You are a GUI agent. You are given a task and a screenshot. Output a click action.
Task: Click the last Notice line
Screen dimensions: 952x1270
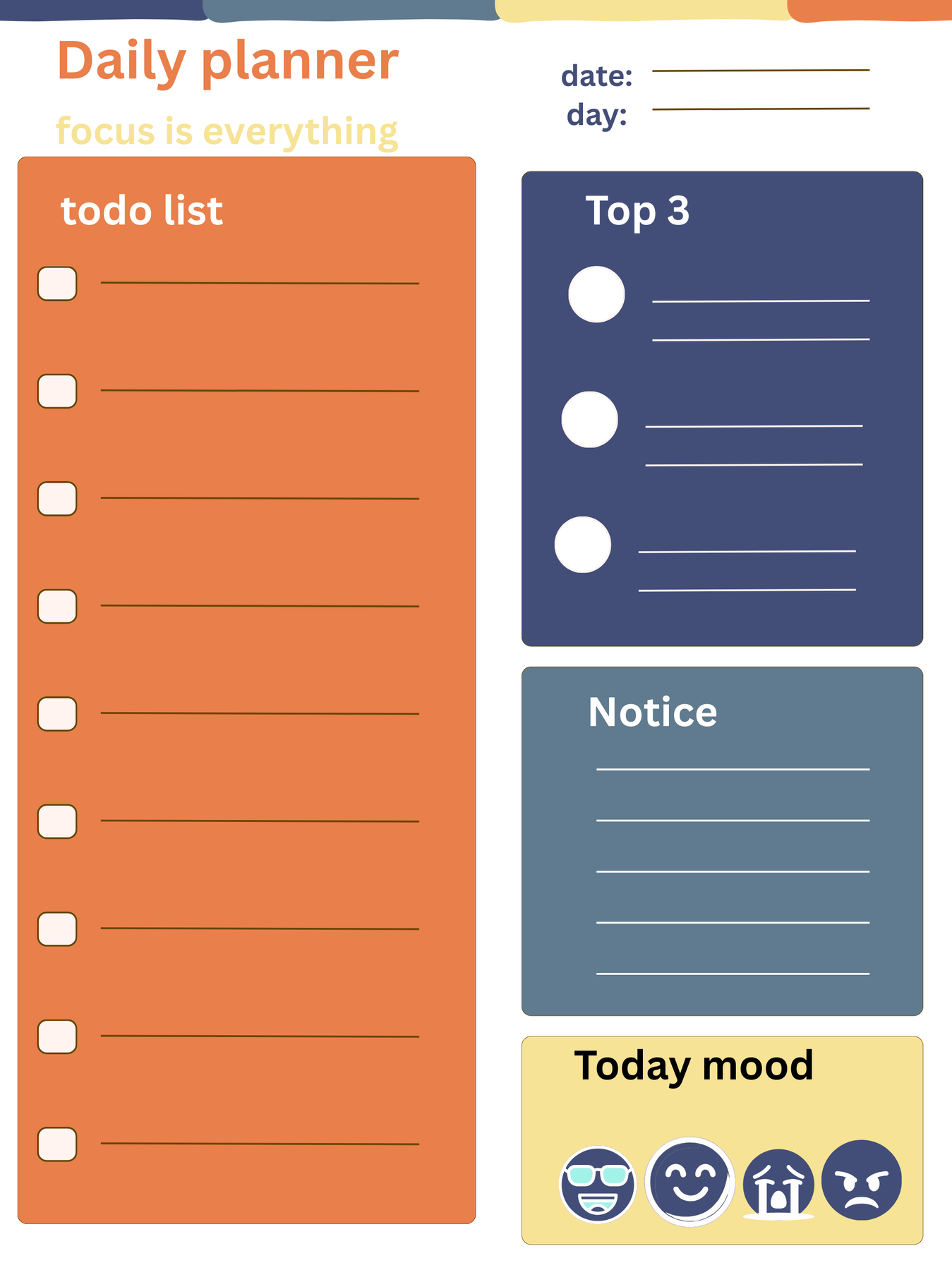point(733,973)
